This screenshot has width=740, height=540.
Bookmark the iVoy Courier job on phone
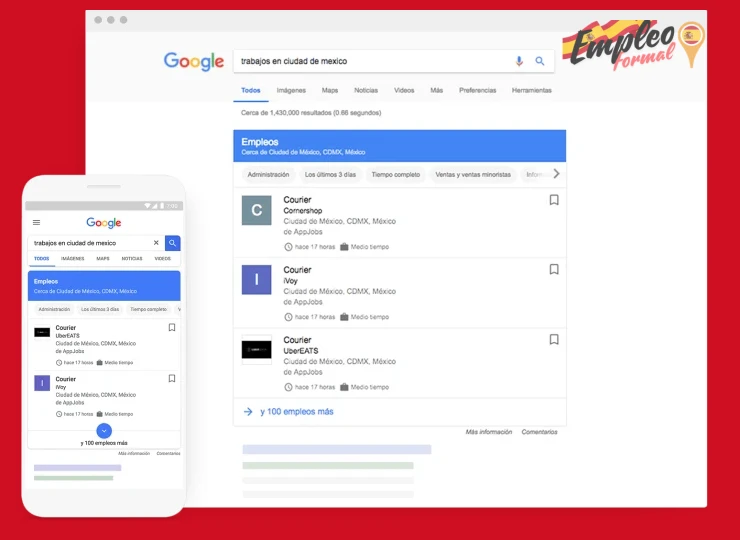coord(172,379)
